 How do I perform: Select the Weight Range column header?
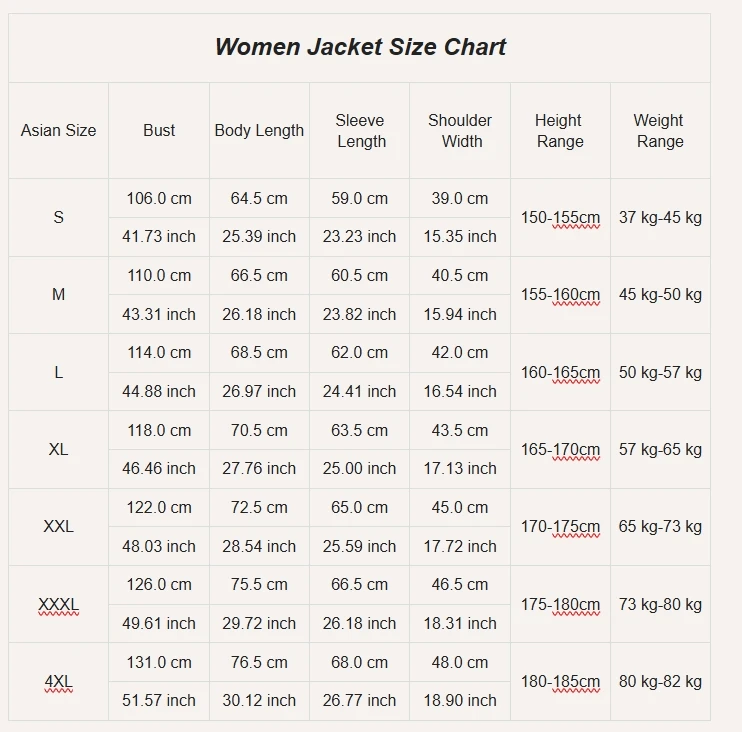[x=660, y=130]
